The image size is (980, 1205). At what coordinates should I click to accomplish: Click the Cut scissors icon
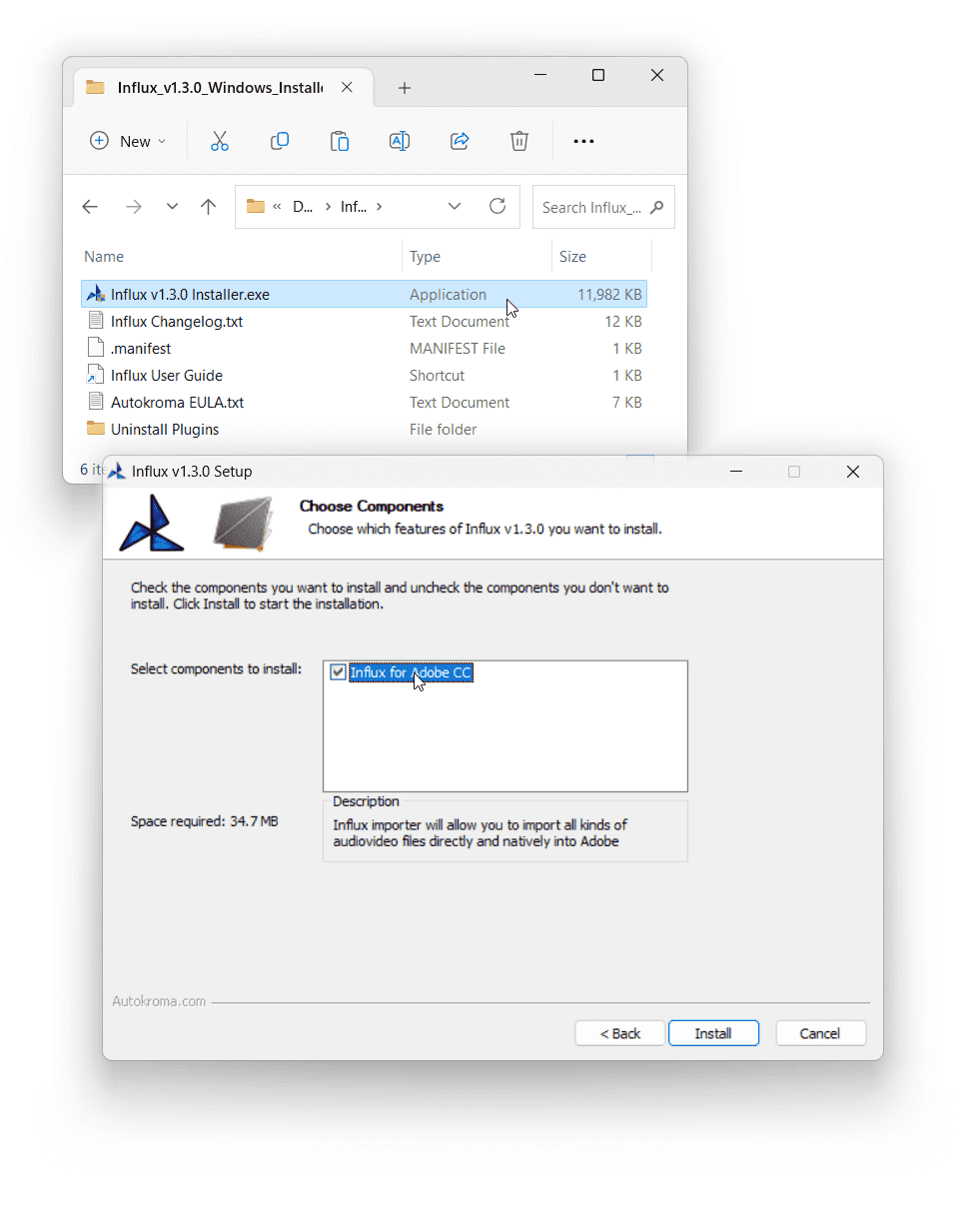(x=220, y=141)
